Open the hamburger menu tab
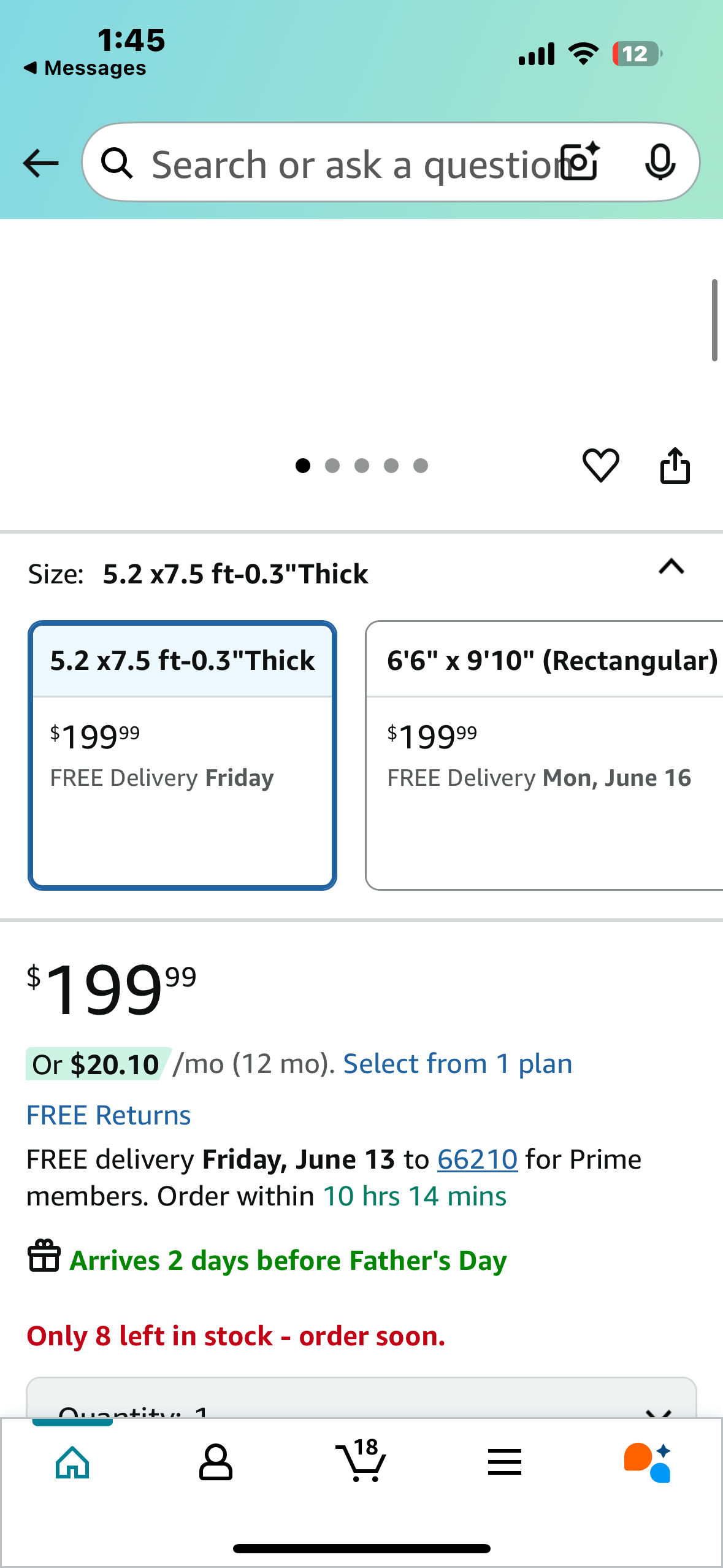The height and width of the screenshot is (1568, 723). point(505,1462)
